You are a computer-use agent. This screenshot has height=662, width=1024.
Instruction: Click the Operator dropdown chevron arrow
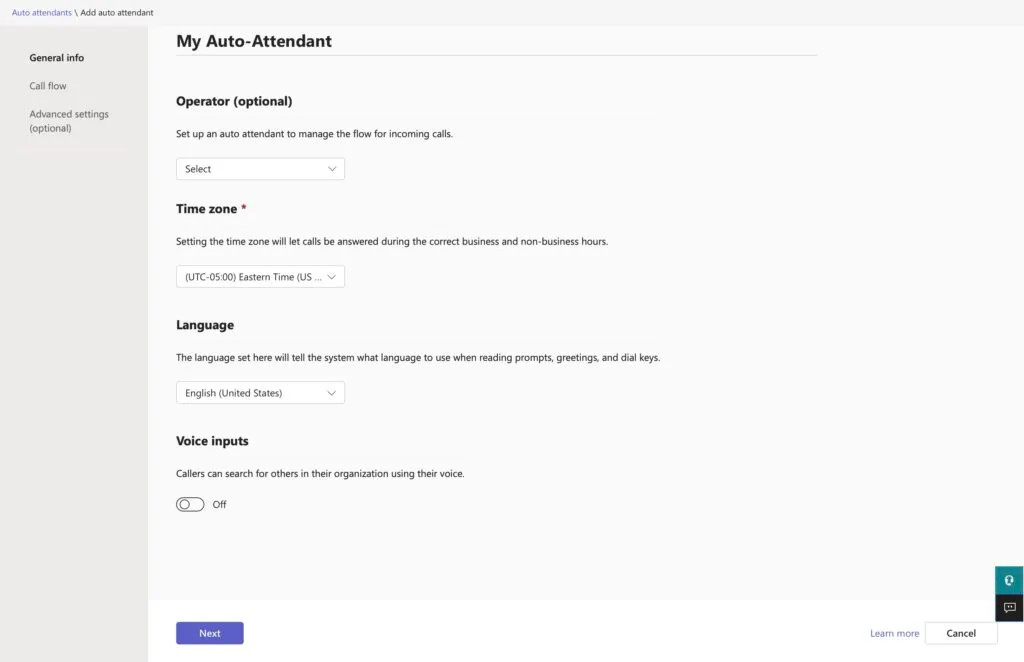click(x=332, y=169)
